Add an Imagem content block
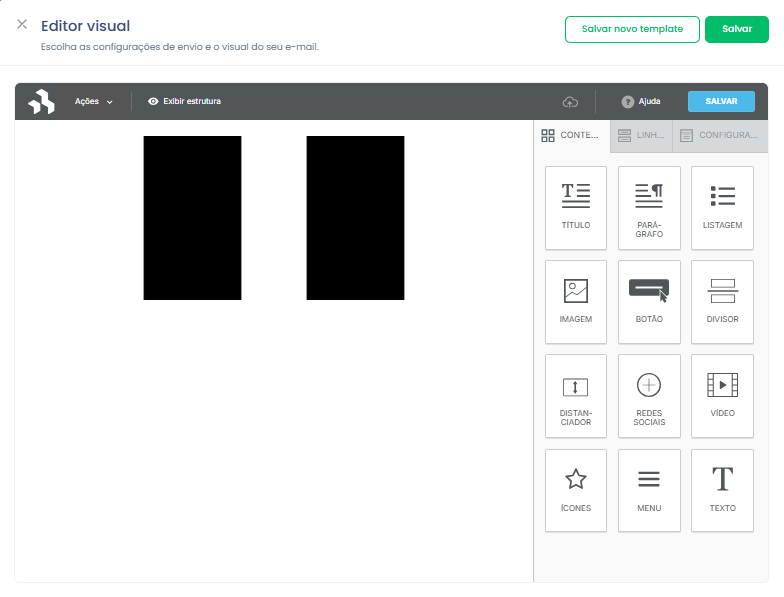784x597 pixels. pyautogui.click(x=576, y=302)
